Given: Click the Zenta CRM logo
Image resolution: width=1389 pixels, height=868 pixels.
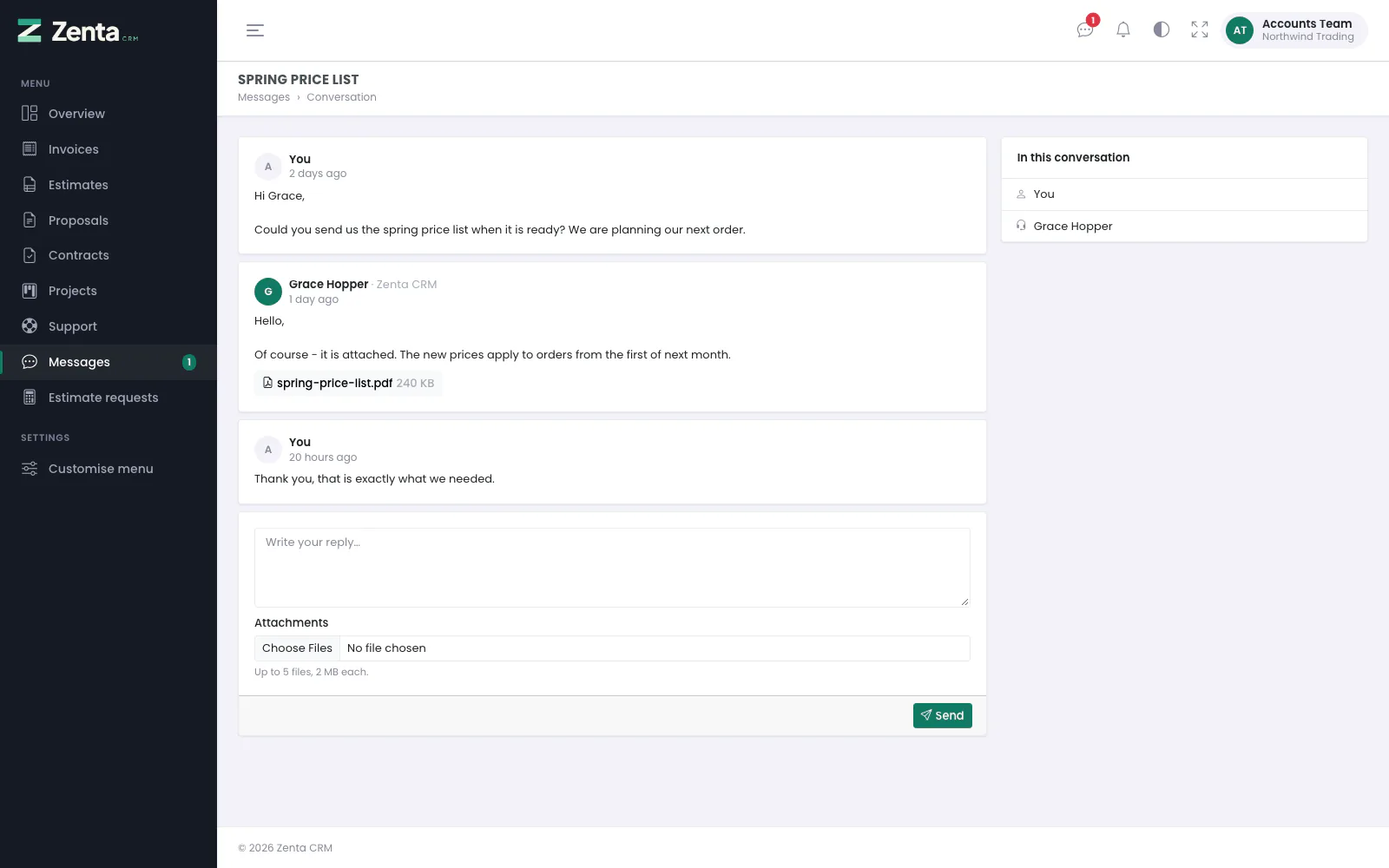Looking at the screenshot, I should click(78, 31).
